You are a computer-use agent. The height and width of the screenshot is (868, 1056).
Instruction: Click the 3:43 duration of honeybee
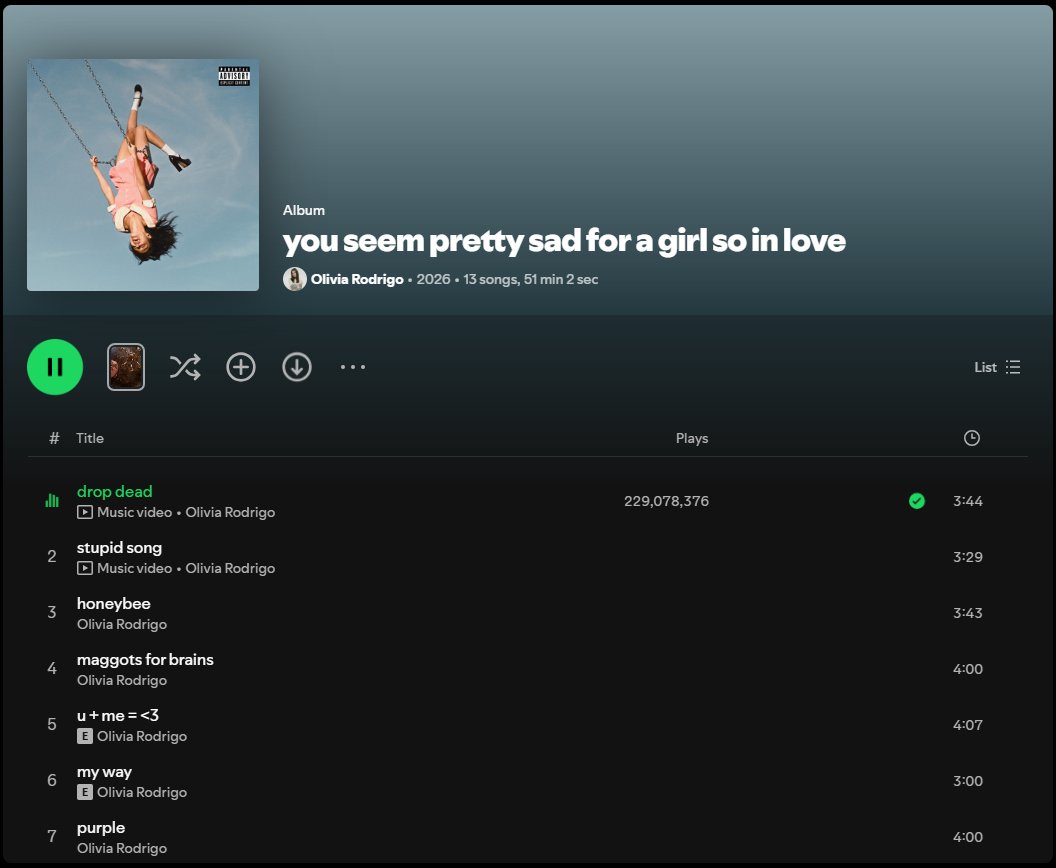coord(967,613)
